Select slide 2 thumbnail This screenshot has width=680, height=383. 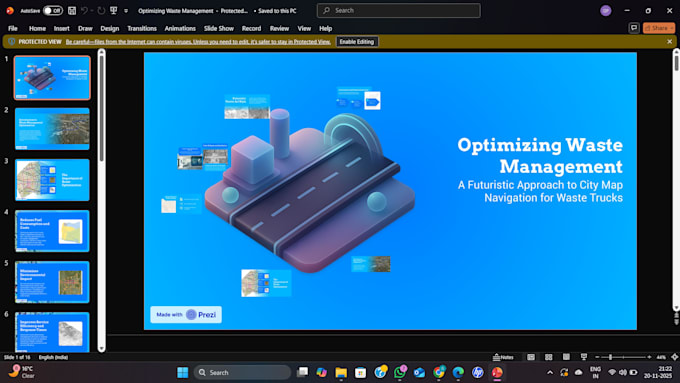pyautogui.click(x=52, y=129)
